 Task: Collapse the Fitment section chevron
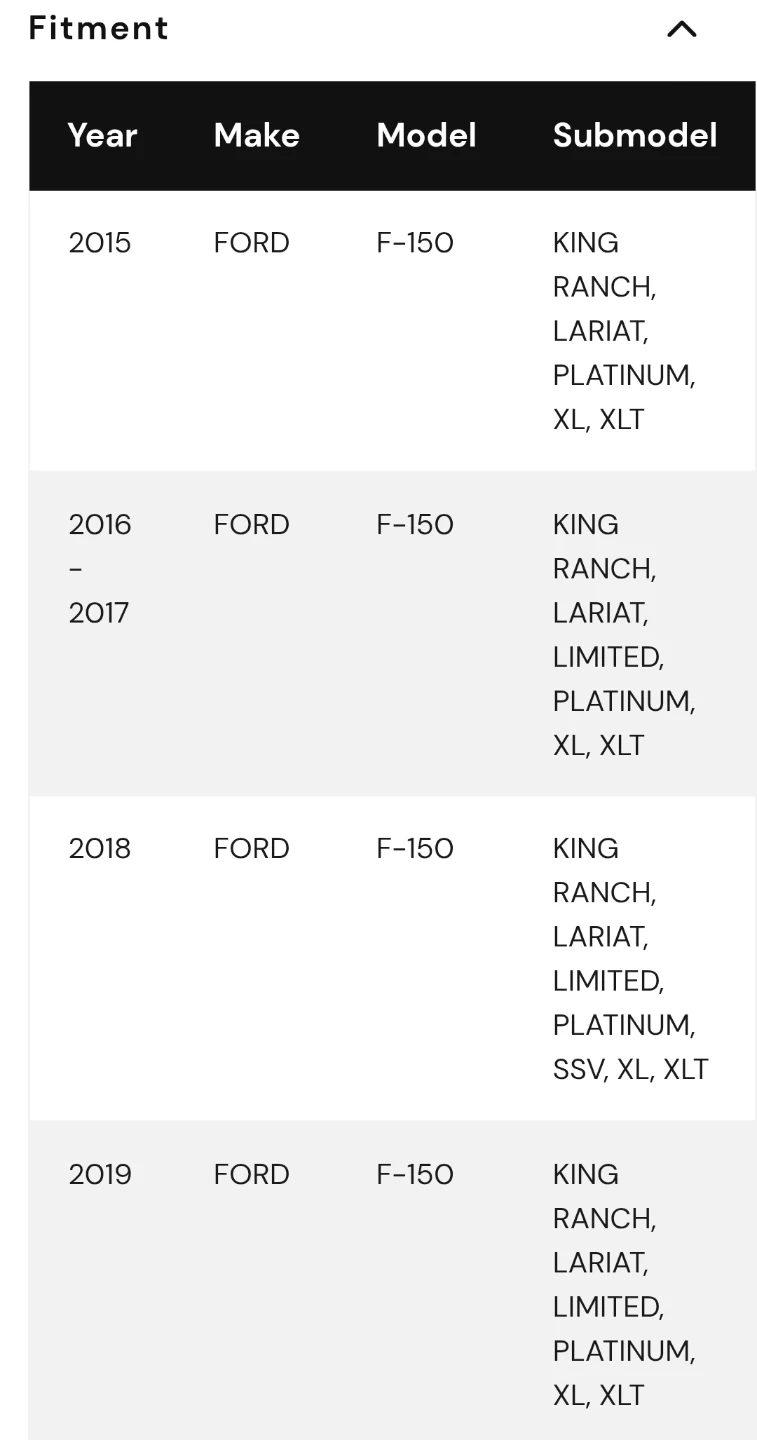click(681, 29)
